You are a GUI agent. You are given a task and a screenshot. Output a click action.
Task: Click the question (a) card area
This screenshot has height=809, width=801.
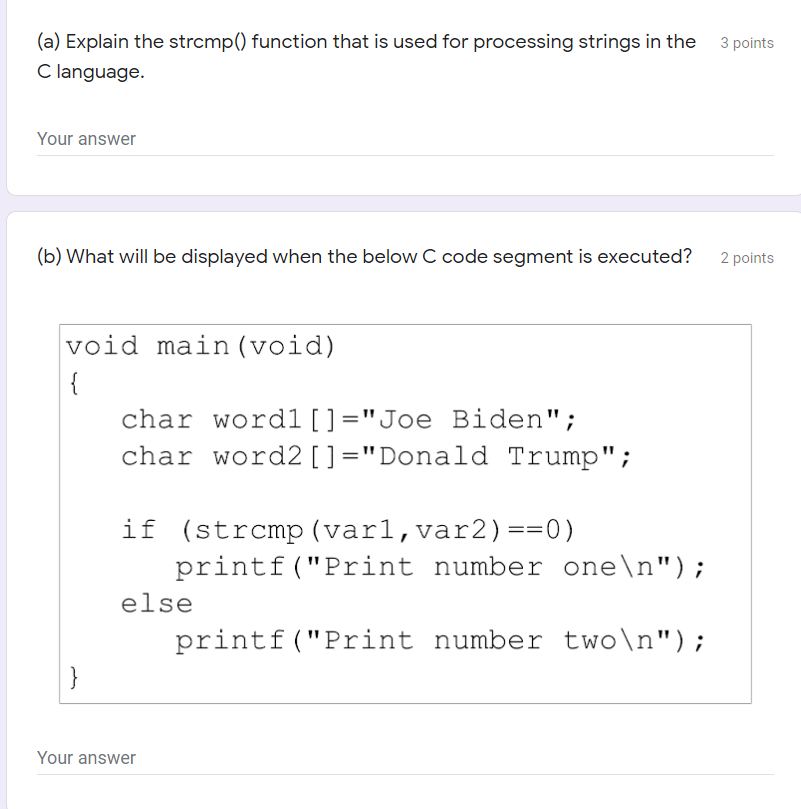[x=400, y=95]
